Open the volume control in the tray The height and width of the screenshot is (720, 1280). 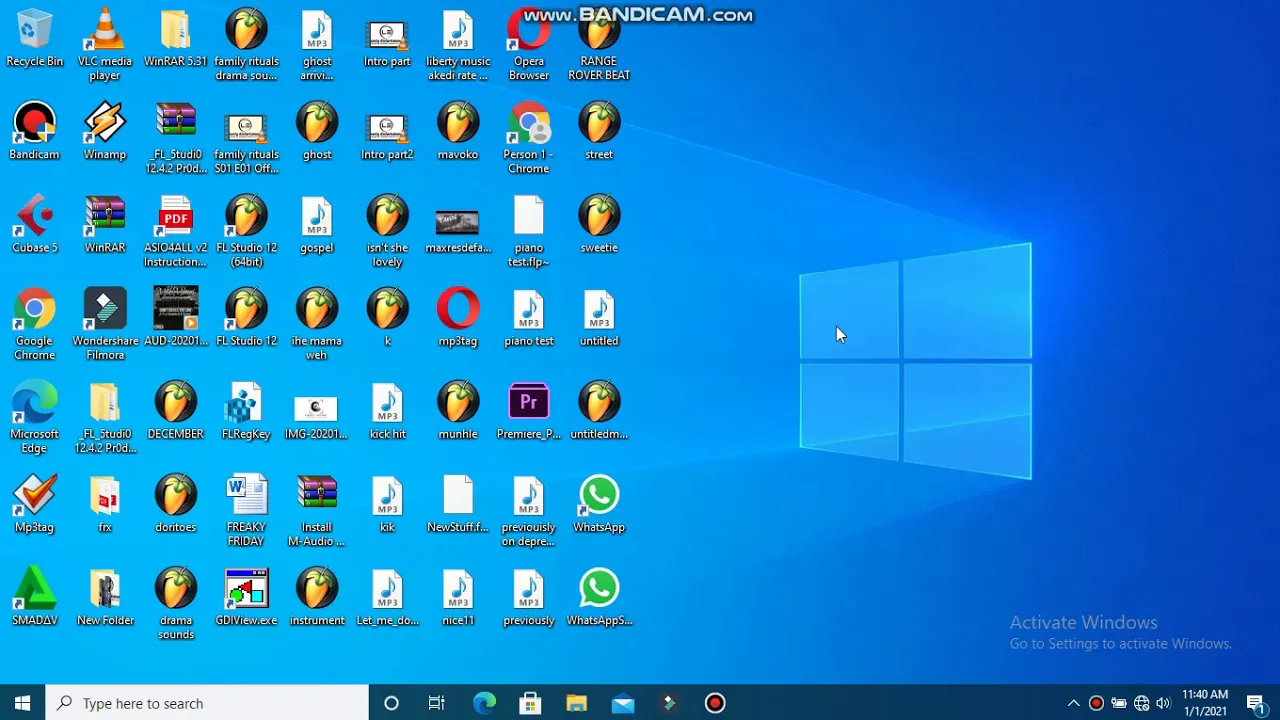click(1163, 703)
